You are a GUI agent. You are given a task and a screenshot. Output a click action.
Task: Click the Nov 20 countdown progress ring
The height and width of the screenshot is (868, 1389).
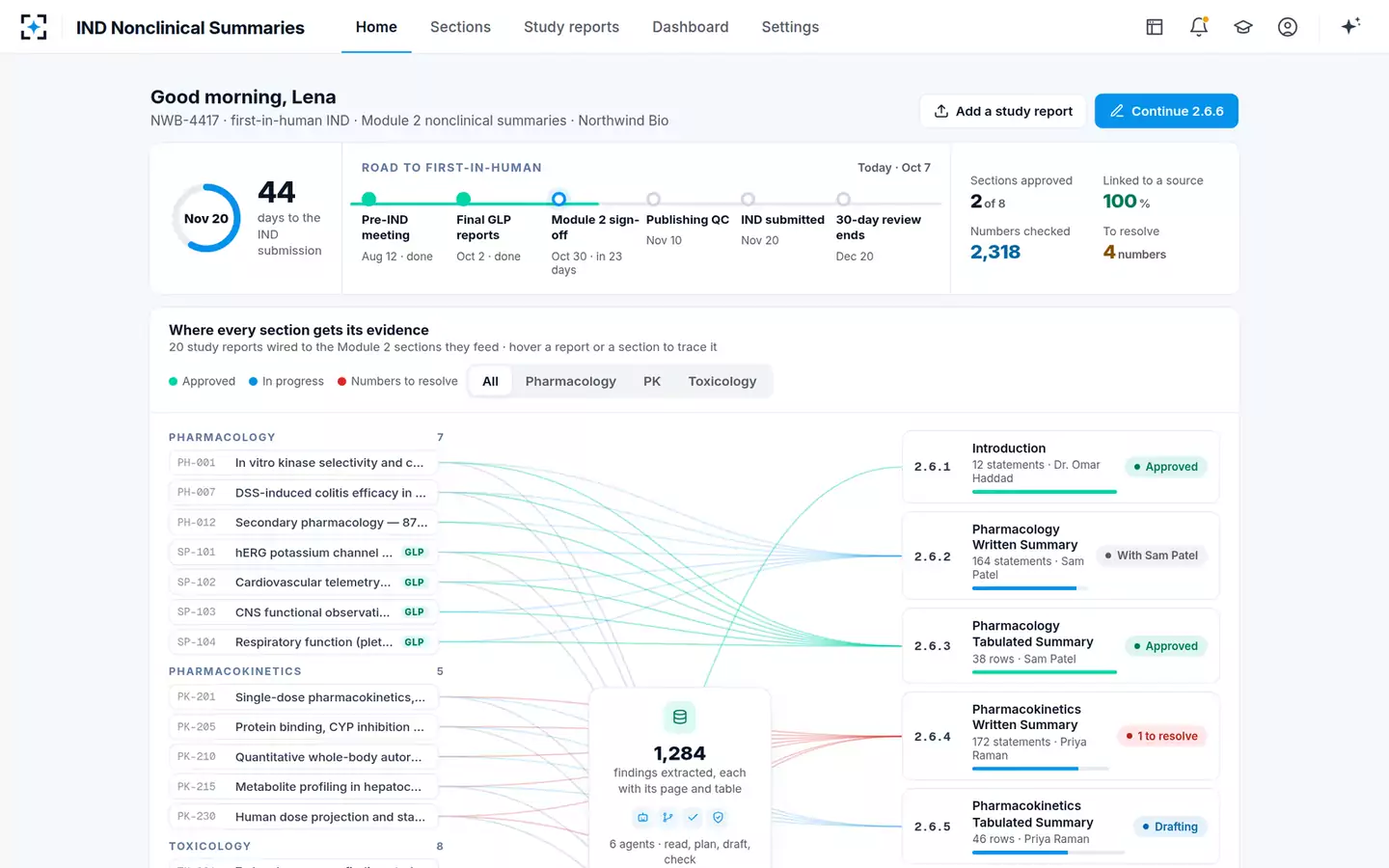coord(206,218)
